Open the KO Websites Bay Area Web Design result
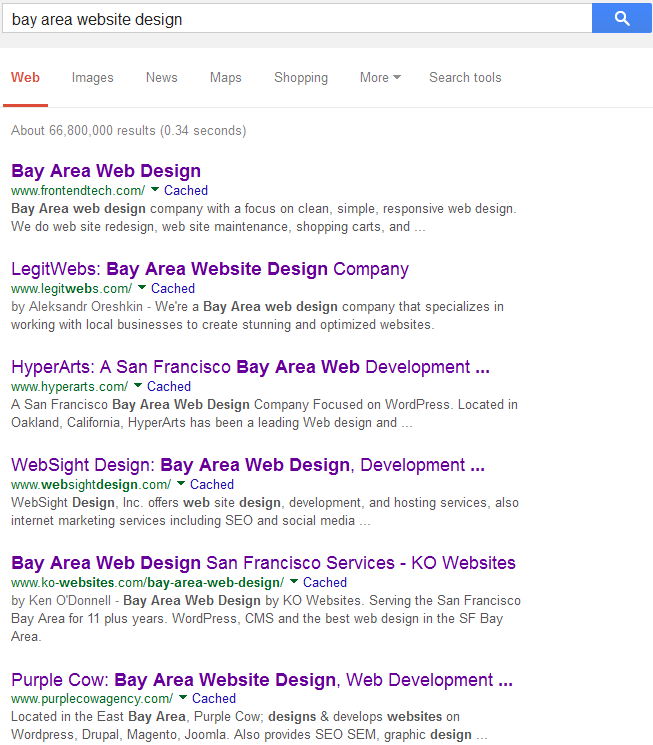653x745 pixels. pyautogui.click(x=263, y=563)
